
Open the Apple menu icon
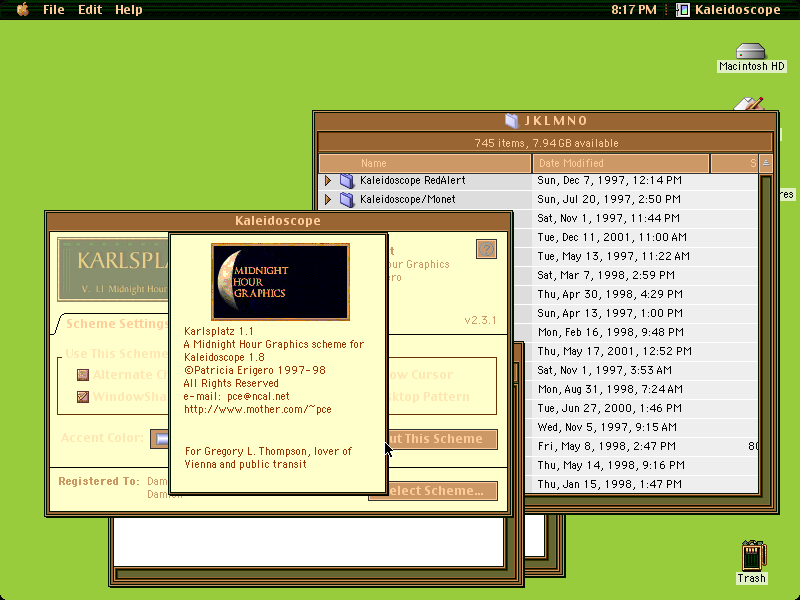23,9
